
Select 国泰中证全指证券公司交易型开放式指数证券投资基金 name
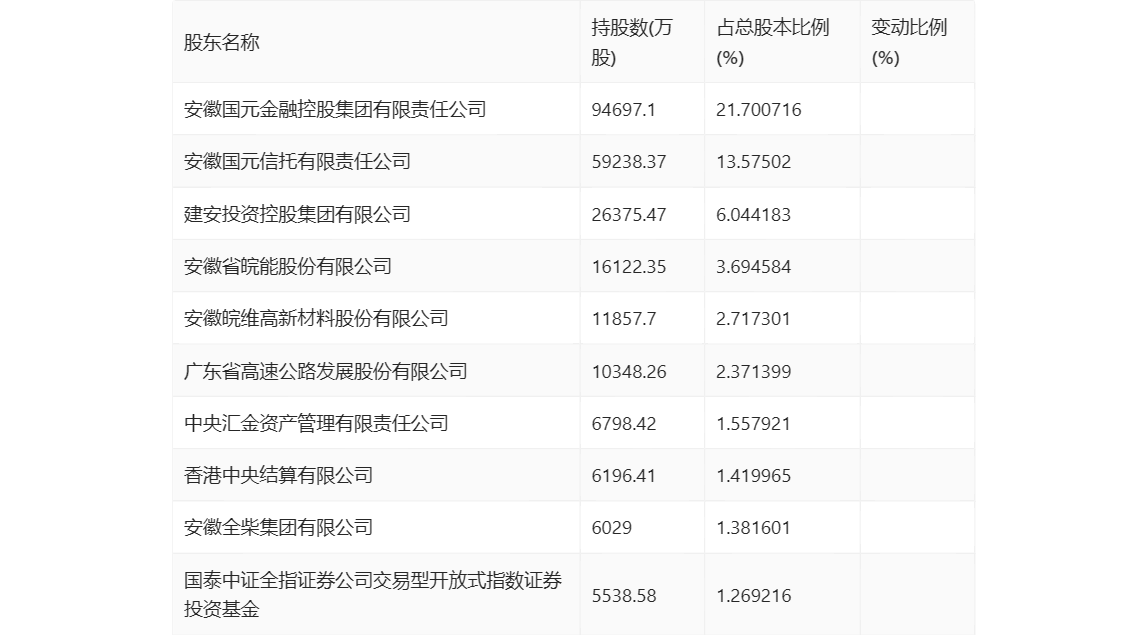coord(373,595)
